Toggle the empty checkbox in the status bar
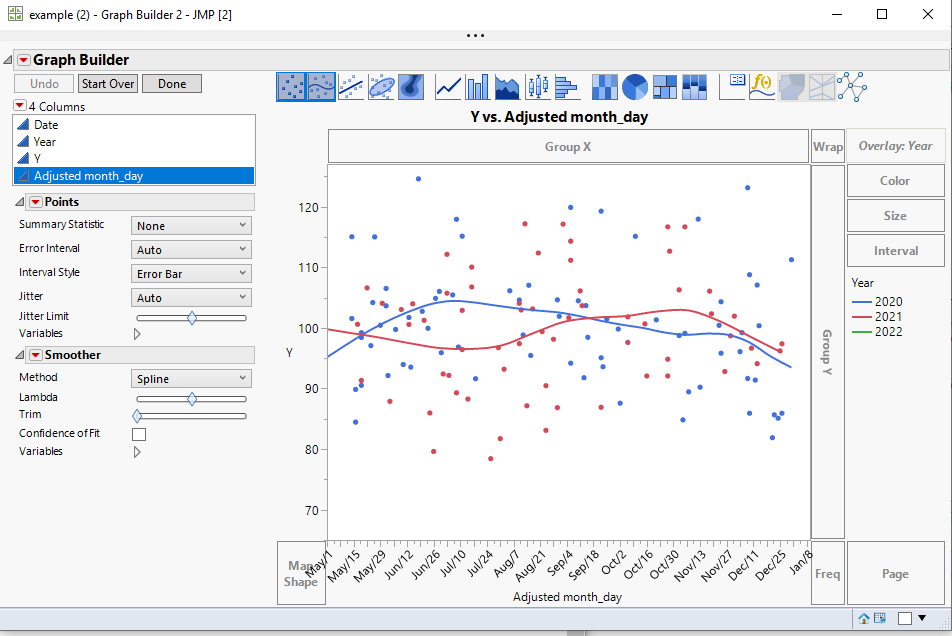 tap(905, 618)
